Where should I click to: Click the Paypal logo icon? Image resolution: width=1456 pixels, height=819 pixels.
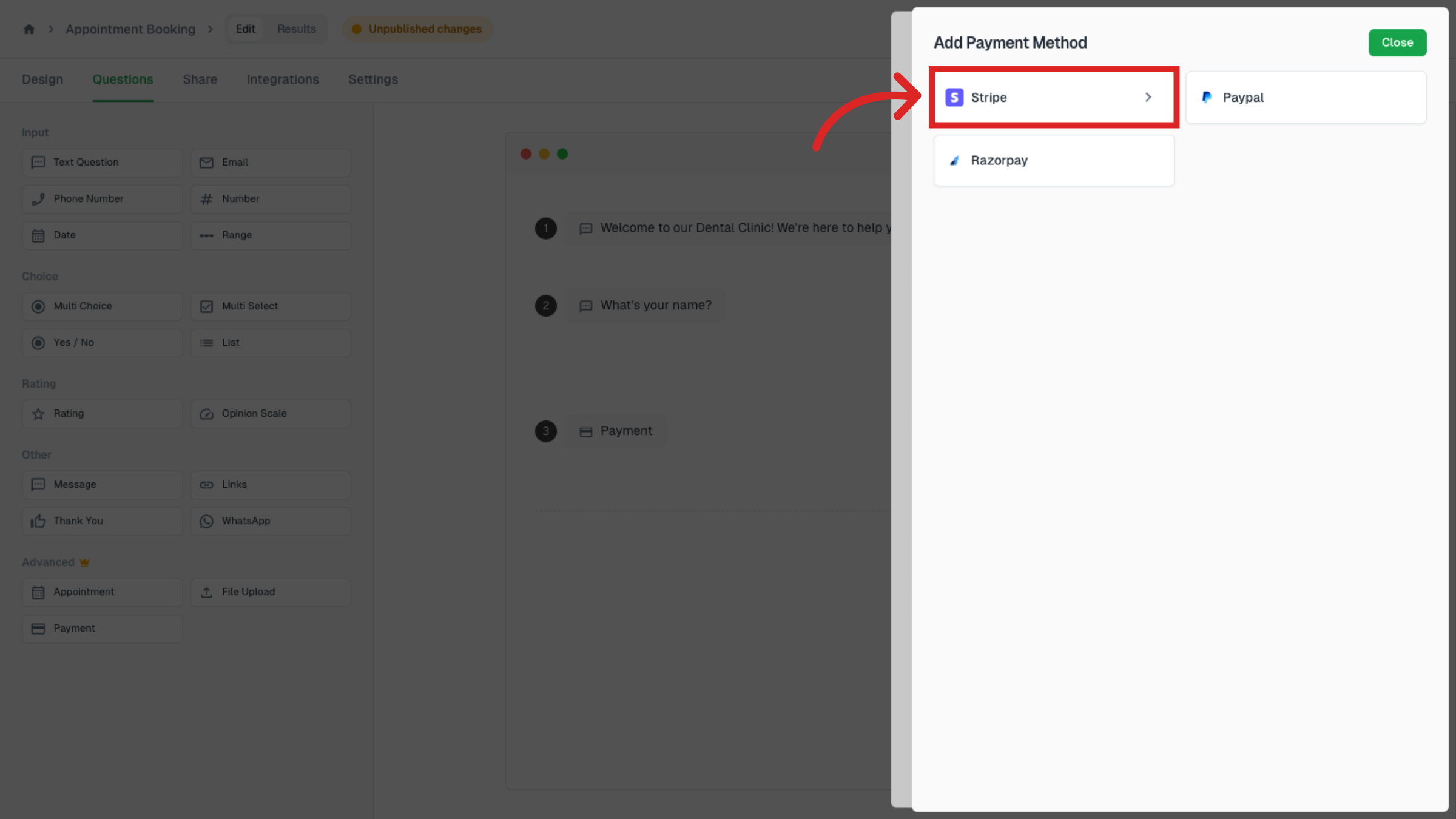(x=1207, y=97)
